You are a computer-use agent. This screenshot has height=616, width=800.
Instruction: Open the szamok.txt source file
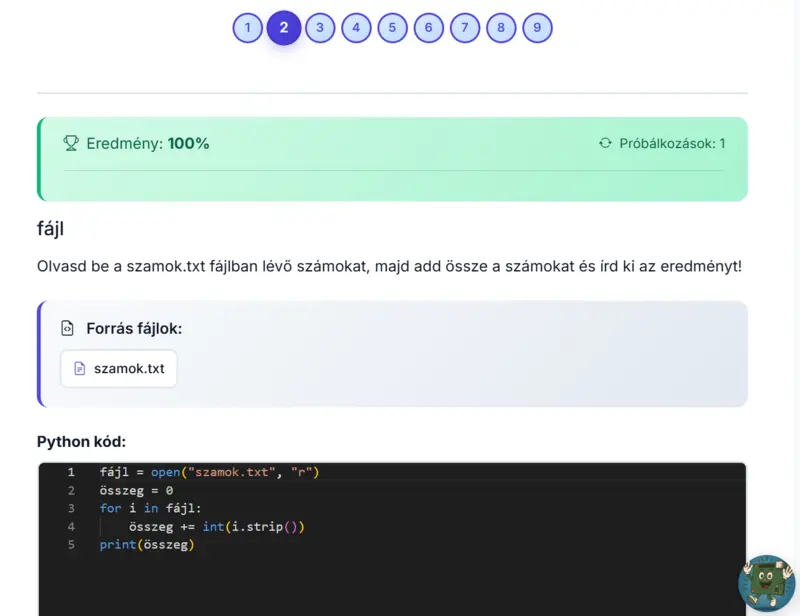tap(119, 368)
